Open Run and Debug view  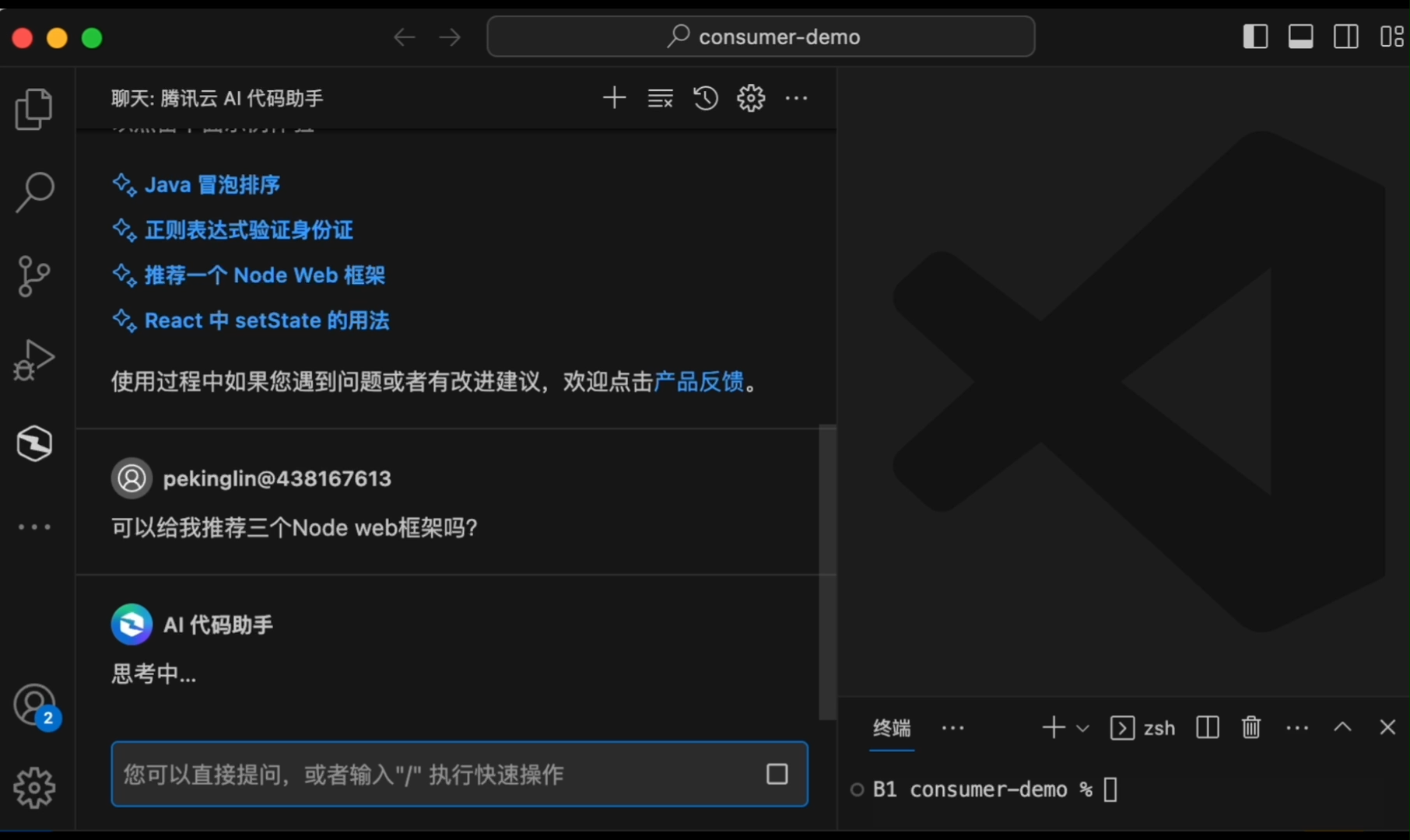click(x=34, y=359)
